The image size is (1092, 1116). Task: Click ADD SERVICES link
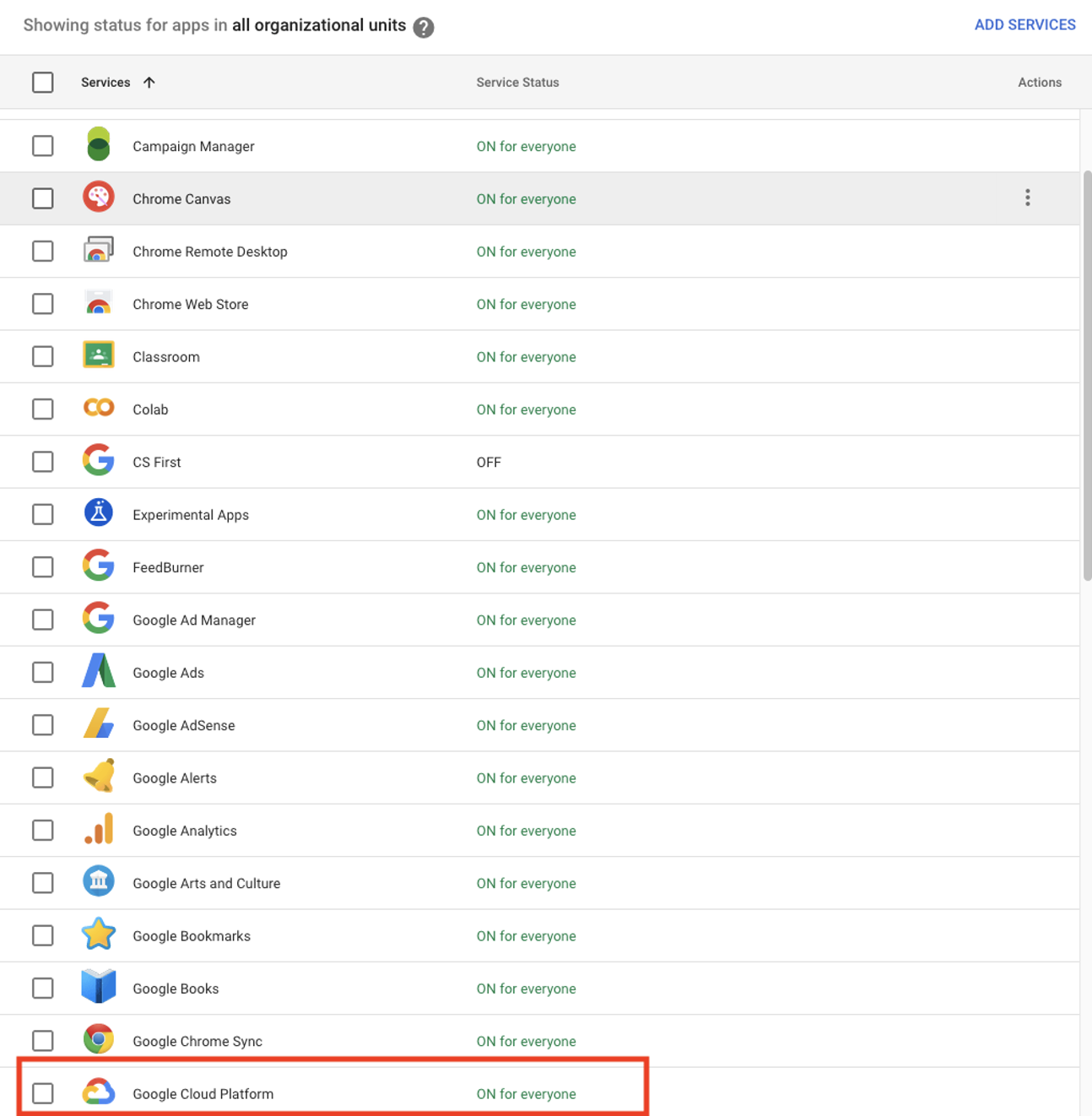pos(1024,25)
